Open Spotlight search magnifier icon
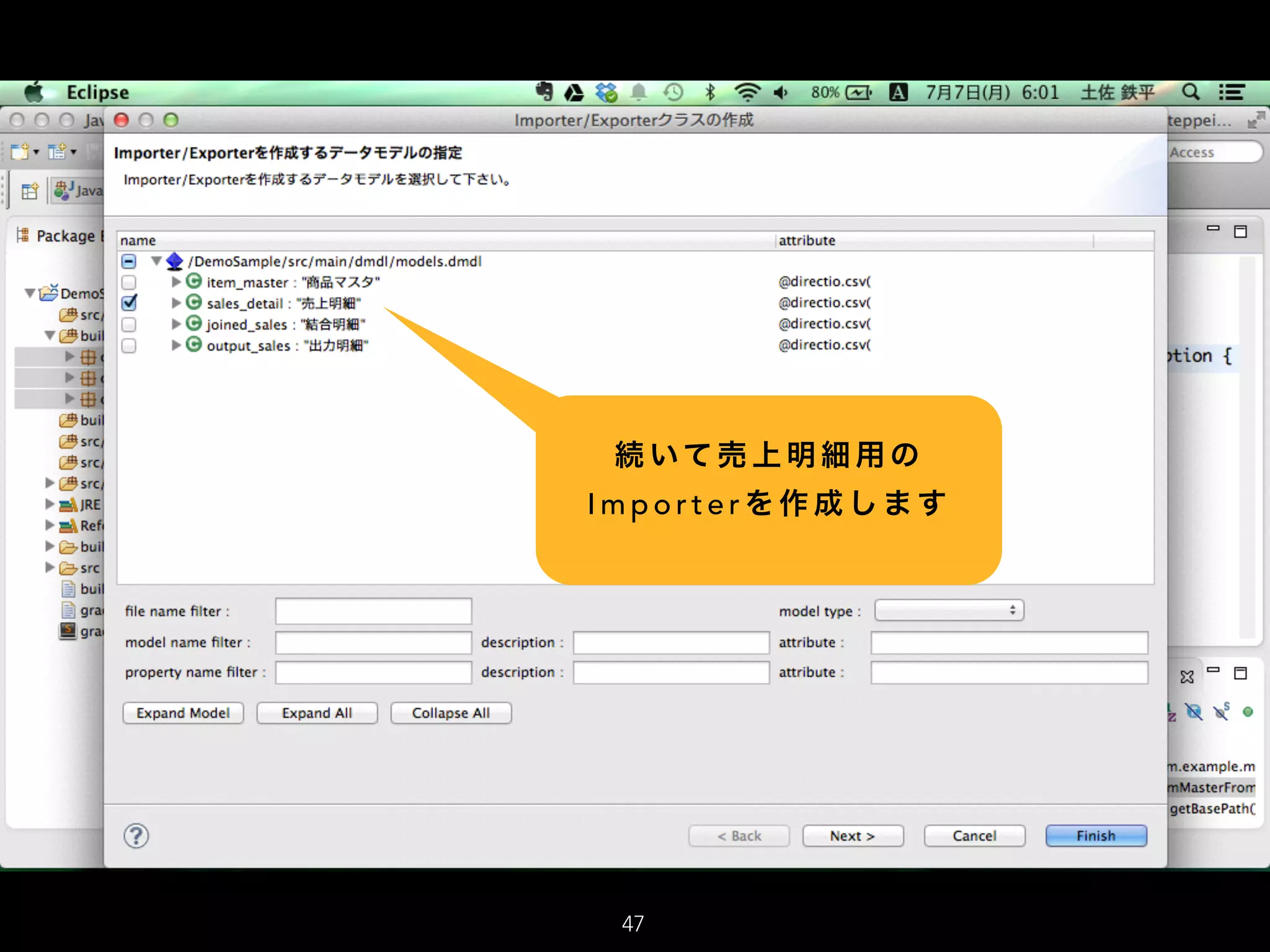Image resolution: width=1270 pixels, height=952 pixels. click(1190, 92)
